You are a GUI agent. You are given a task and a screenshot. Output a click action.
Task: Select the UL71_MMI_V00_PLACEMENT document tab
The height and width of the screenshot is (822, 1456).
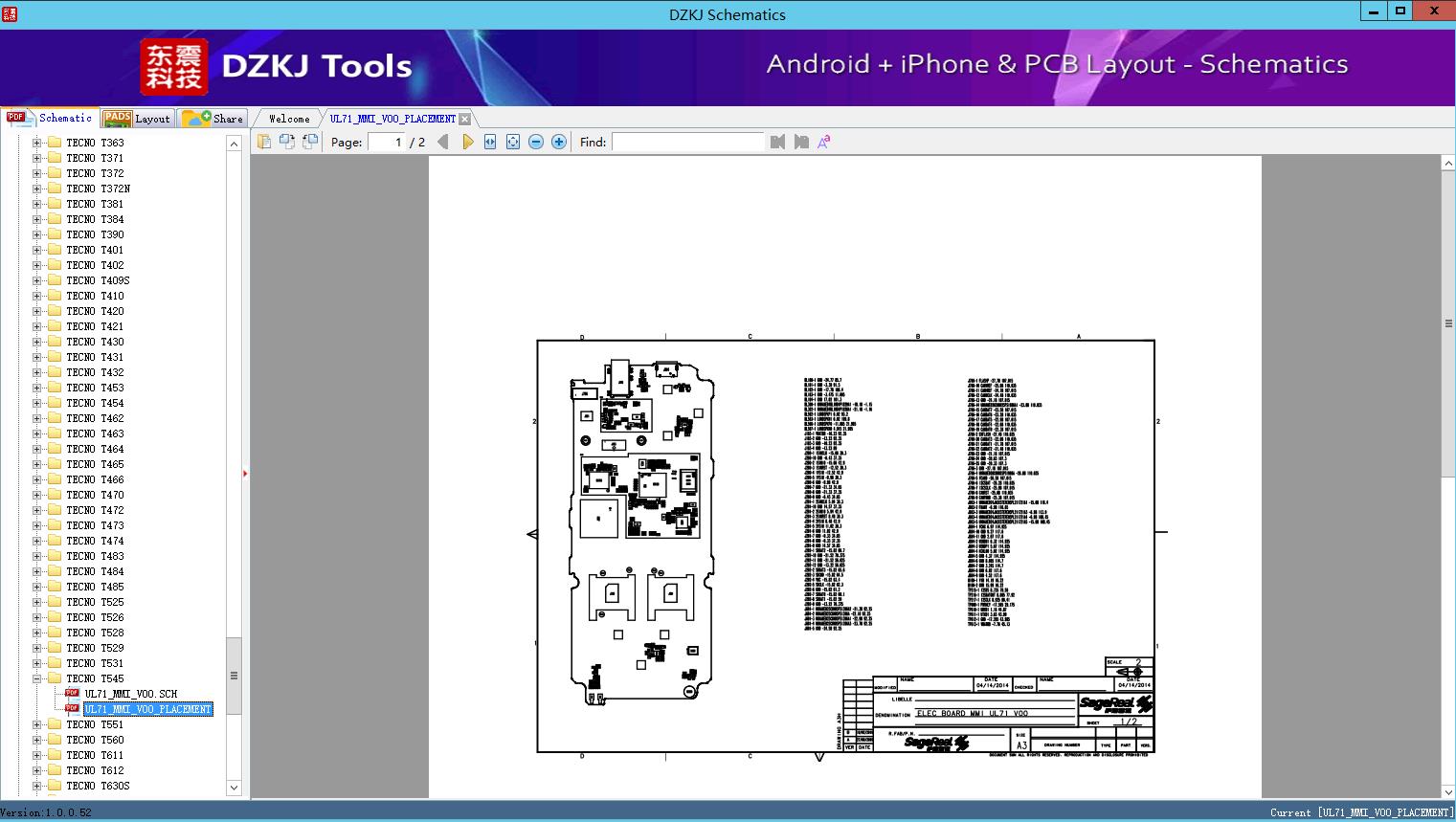392,119
